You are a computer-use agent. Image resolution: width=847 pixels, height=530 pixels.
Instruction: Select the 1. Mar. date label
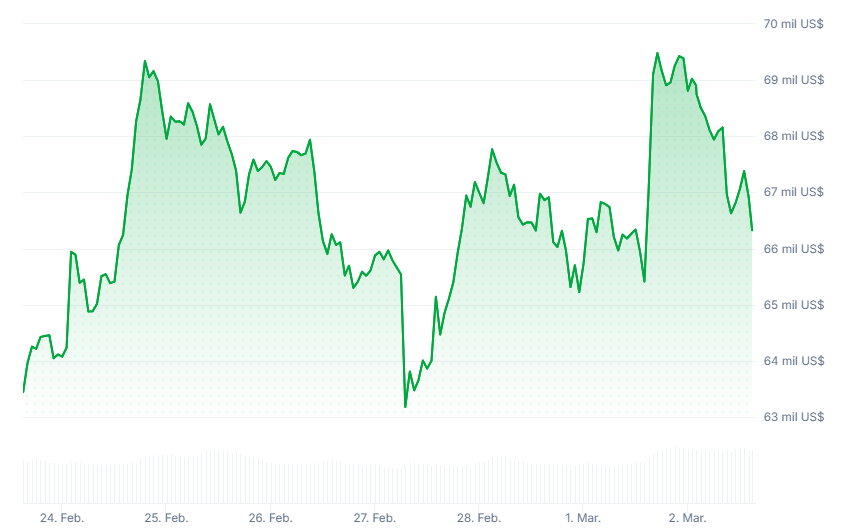(x=583, y=518)
